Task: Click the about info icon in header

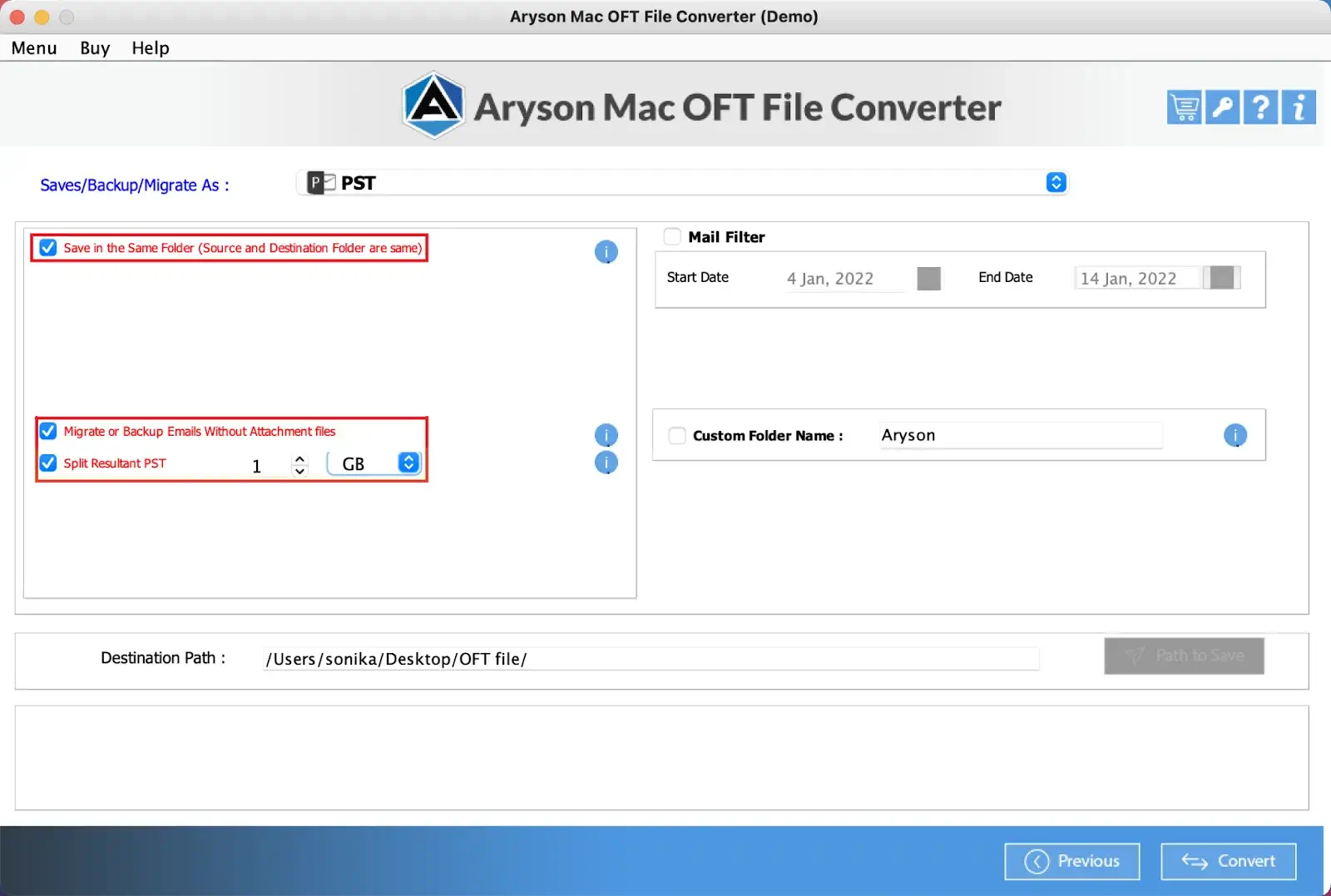Action: 1299,107
